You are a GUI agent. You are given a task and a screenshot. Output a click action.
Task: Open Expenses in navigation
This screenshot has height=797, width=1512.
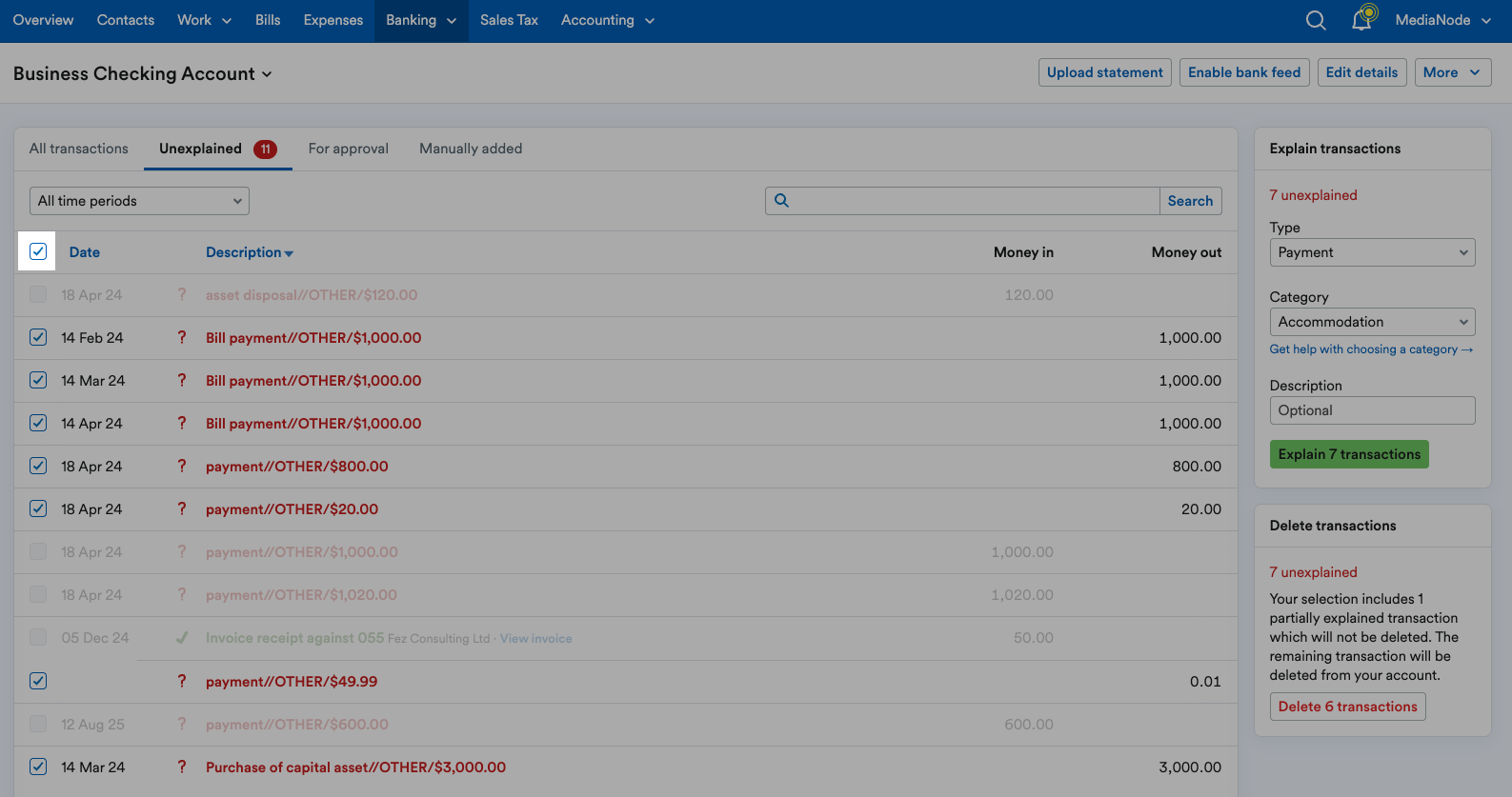pyautogui.click(x=333, y=20)
